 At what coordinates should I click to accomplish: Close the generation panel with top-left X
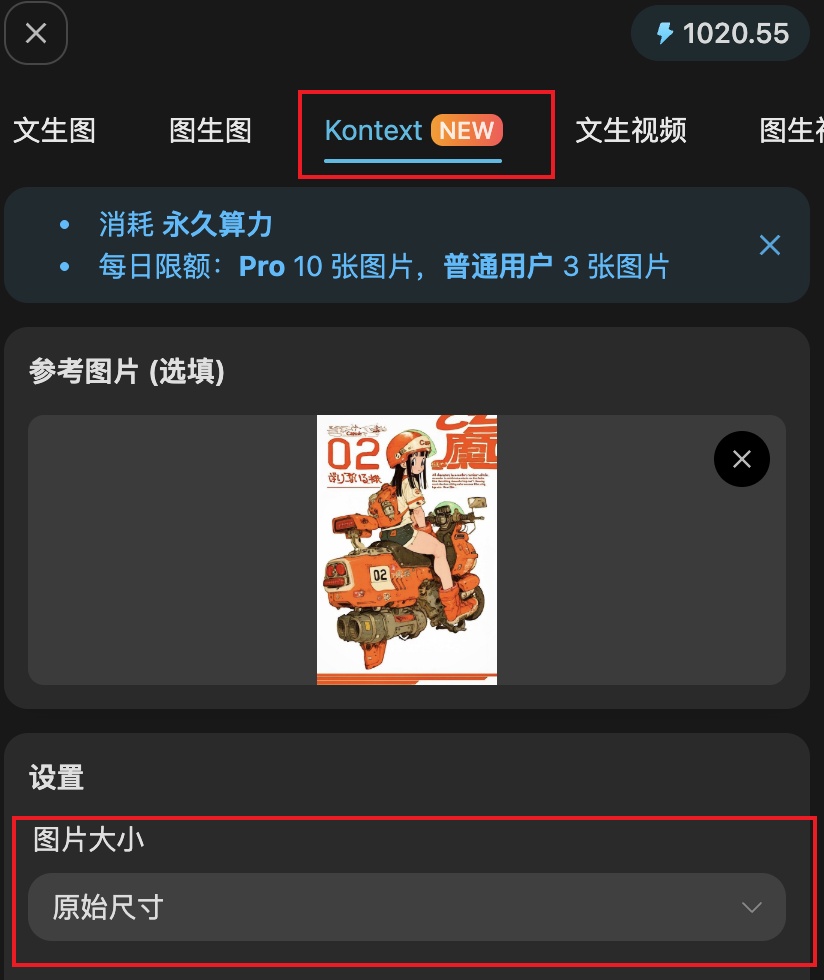36,33
